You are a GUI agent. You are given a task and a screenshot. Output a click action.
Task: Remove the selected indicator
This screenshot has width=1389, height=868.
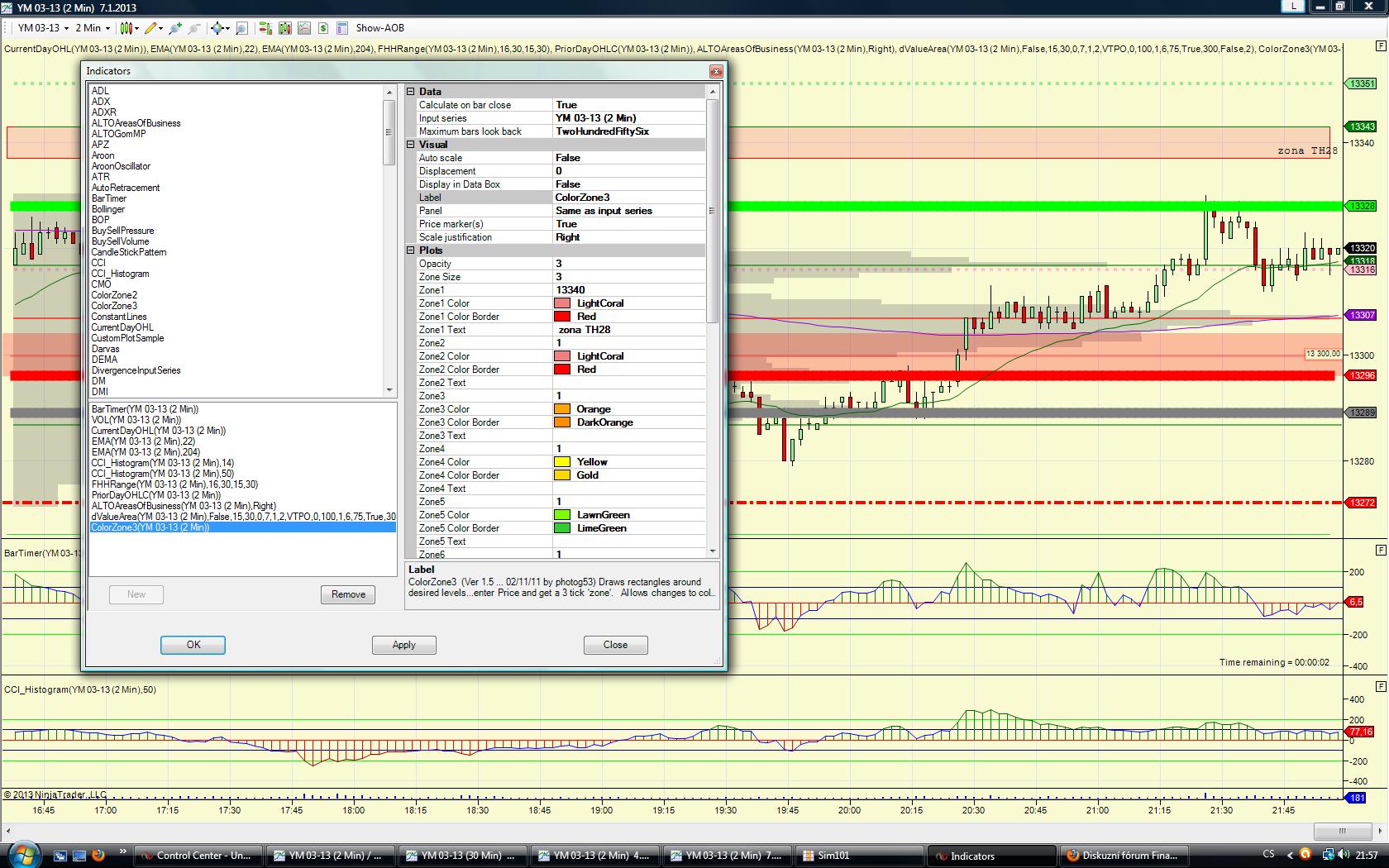(x=348, y=594)
